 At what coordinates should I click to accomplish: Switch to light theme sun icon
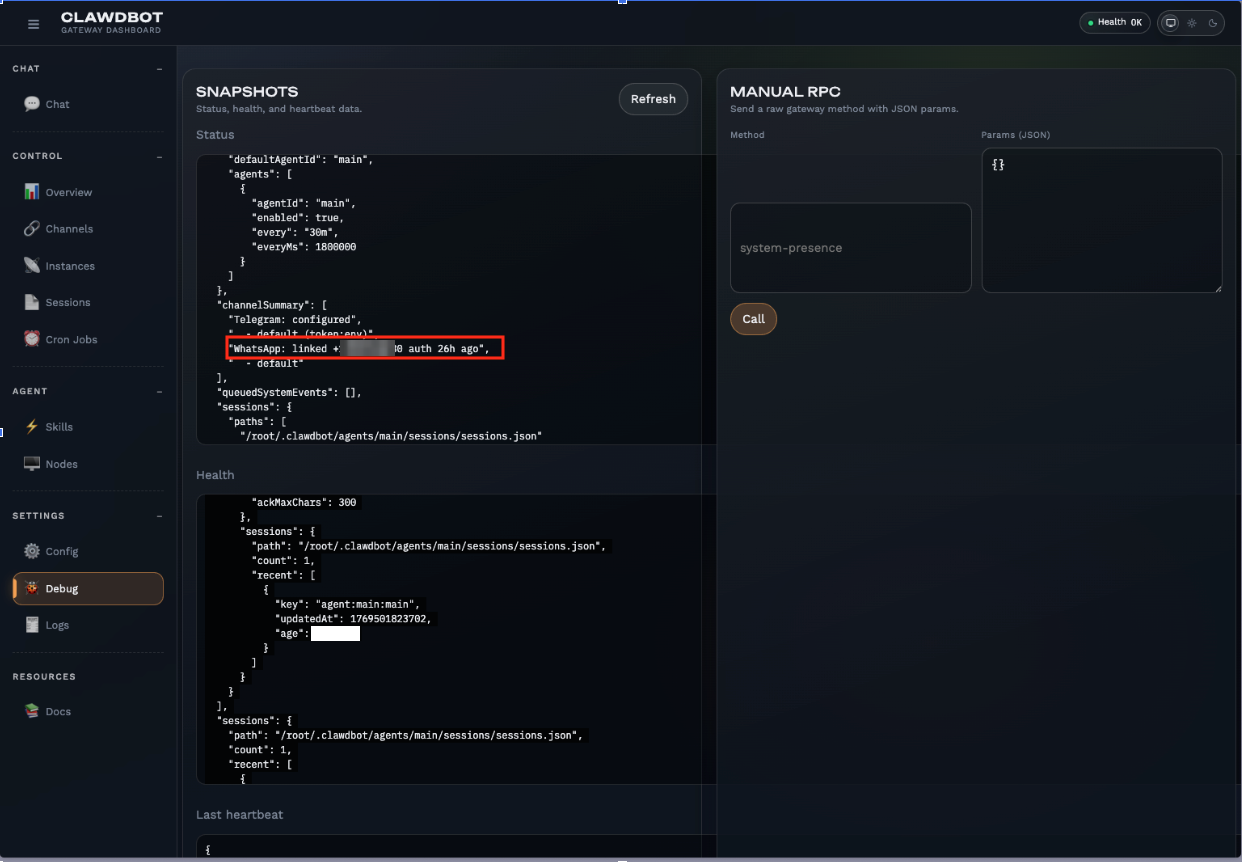1192,23
